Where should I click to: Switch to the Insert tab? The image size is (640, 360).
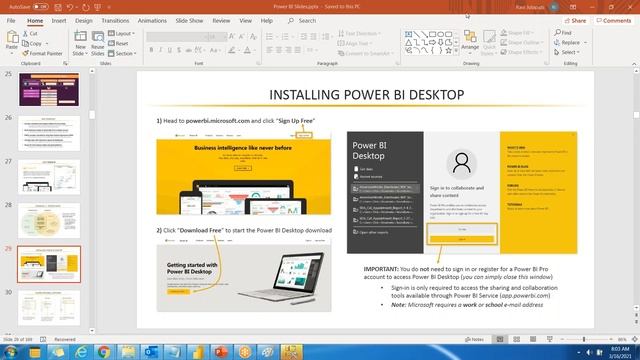tap(59, 20)
